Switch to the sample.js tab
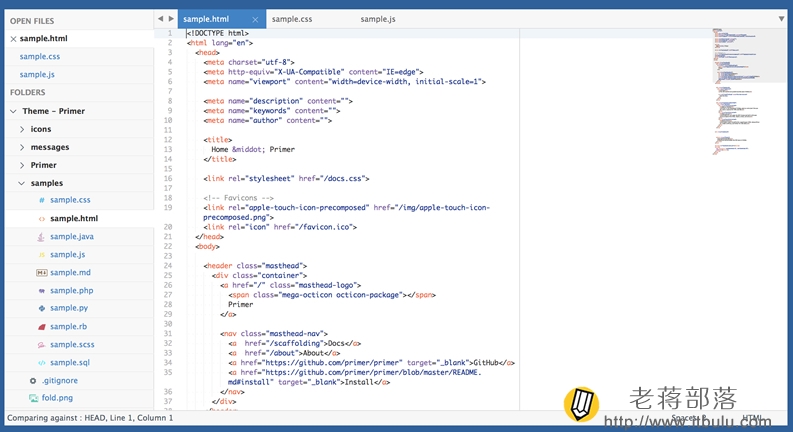The width and height of the screenshot is (793, 432). click(x=378, y=19)
